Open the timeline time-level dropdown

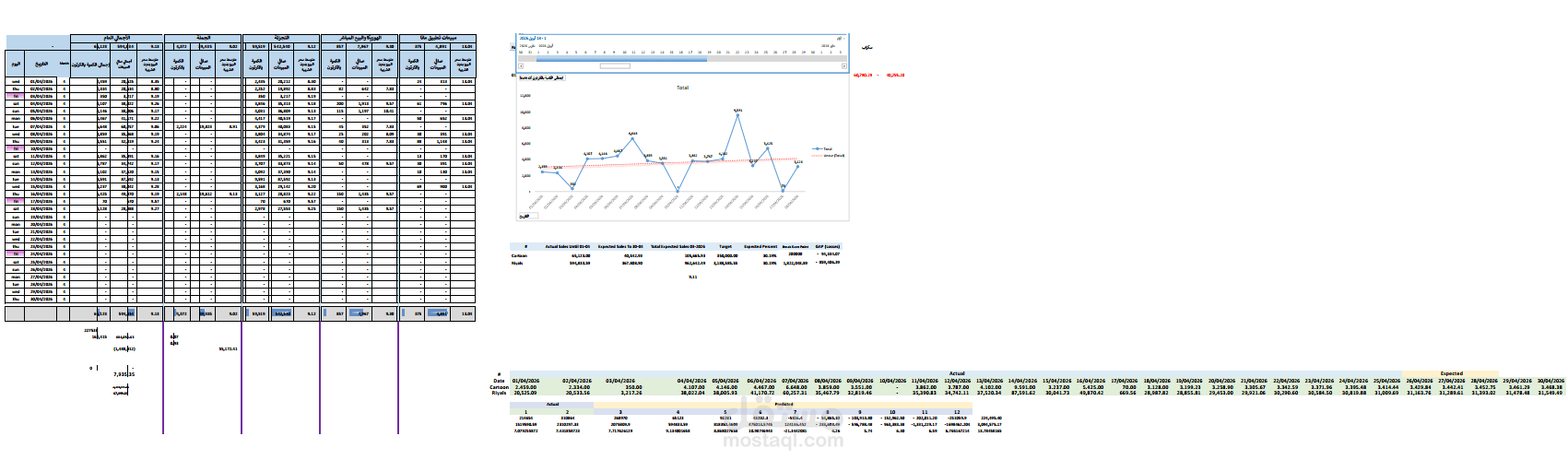(841, 38)
